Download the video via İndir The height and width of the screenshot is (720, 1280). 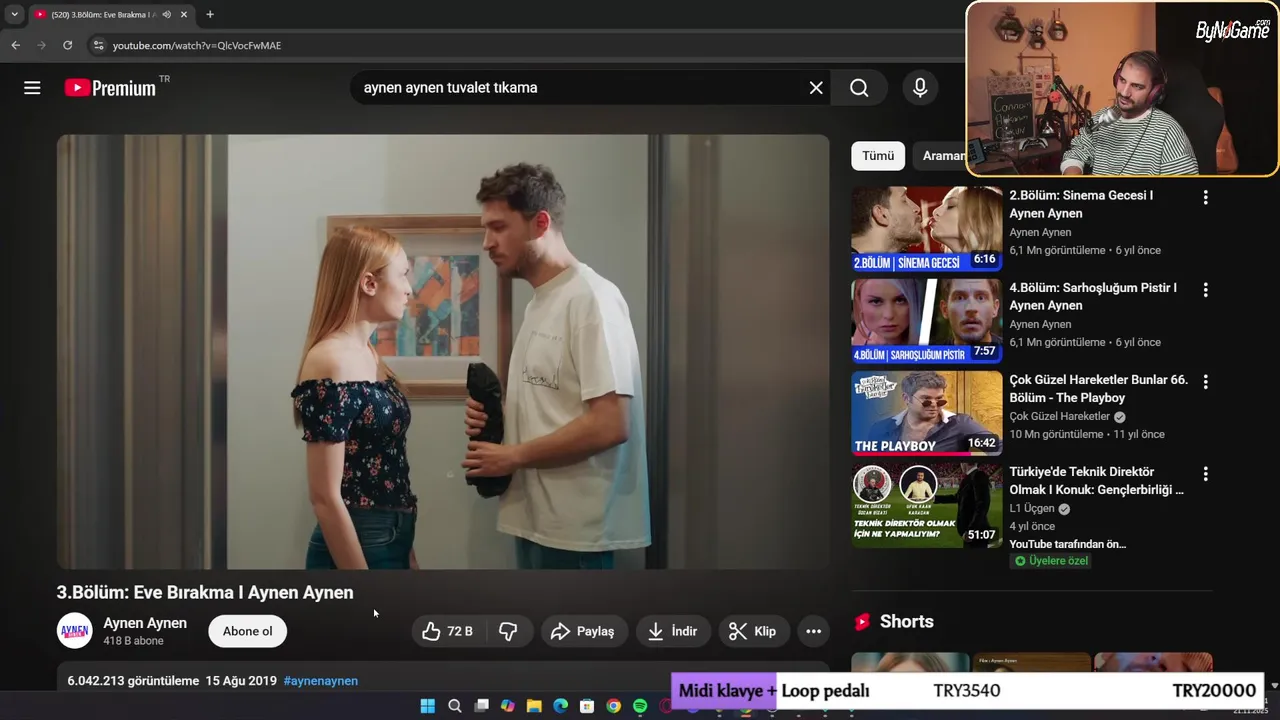[x=673, y=631]
